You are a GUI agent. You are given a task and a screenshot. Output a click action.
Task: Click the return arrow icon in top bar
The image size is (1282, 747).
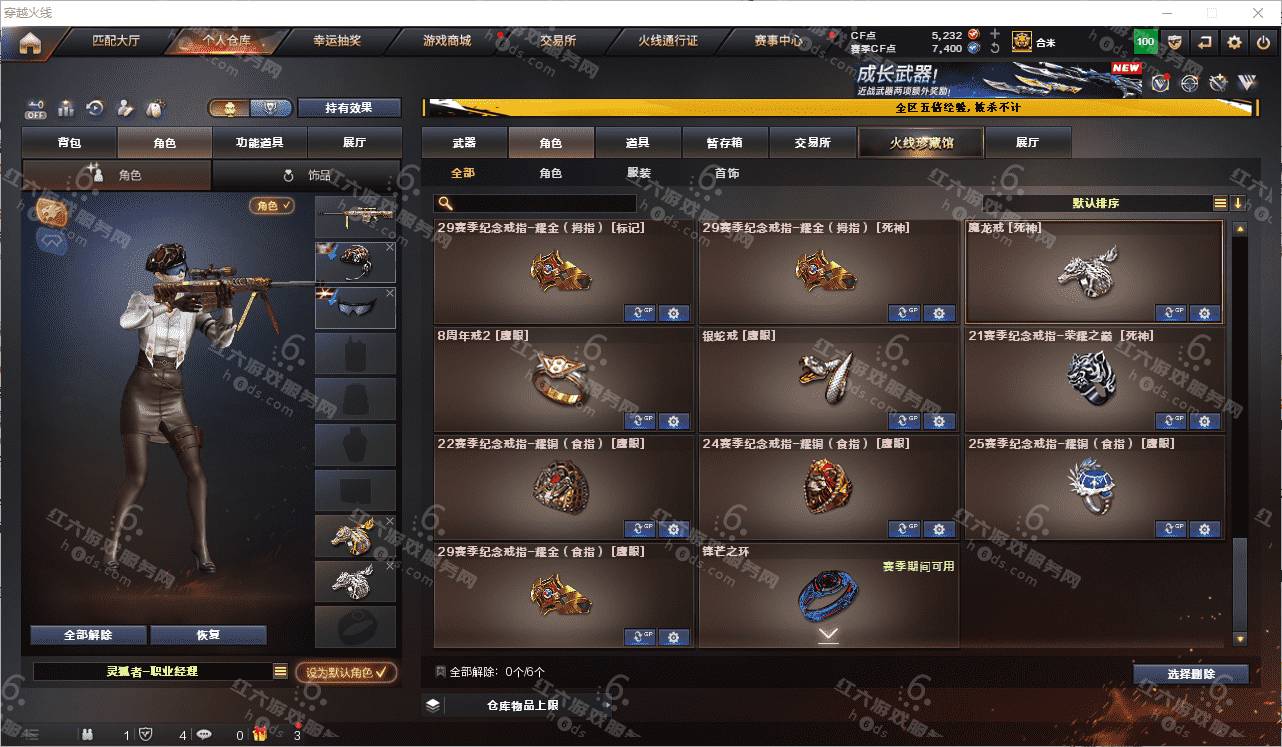tap(1205, 42)
